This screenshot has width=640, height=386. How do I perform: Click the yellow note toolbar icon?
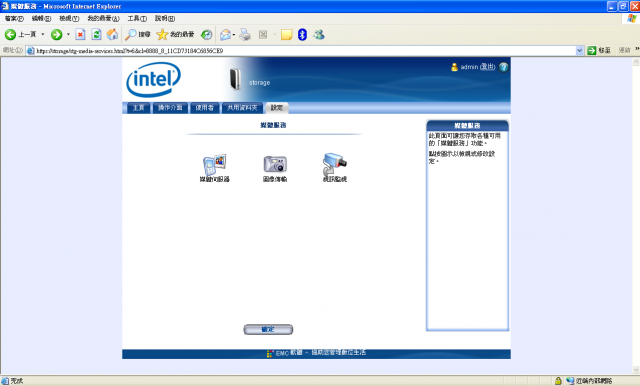287,35
